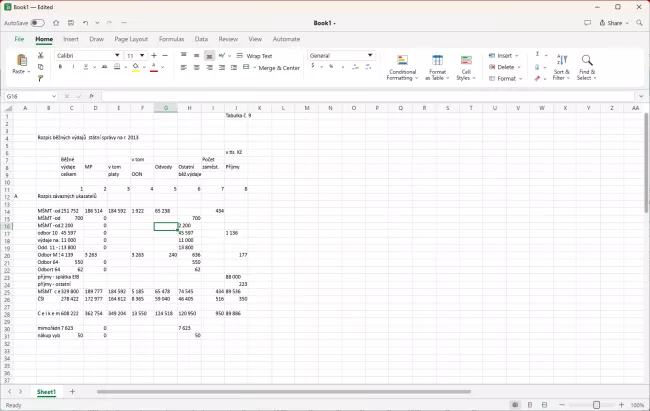The width and height of the screenshot is (650, 411).
Task: Decrease font size with minus icon
Action: pos(165,56)
